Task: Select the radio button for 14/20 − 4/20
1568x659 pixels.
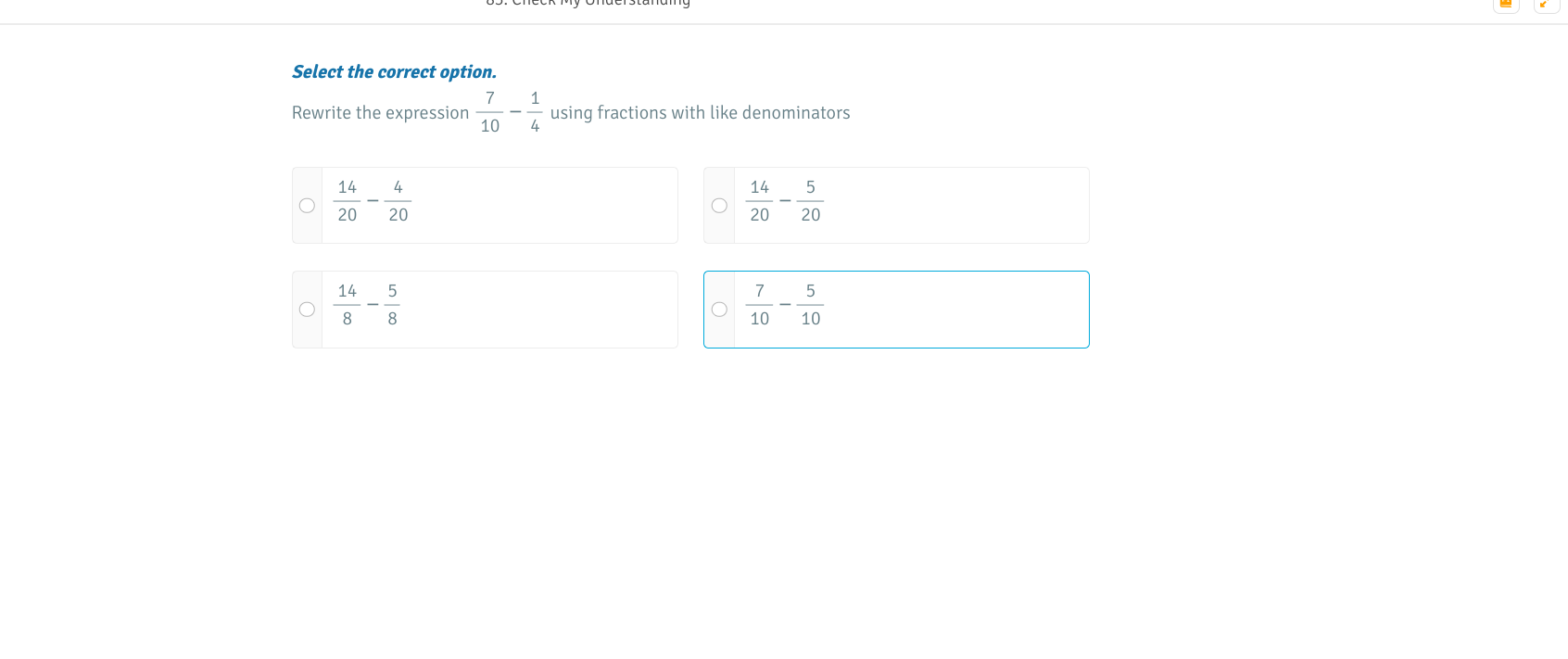Action: pyautogui.click(x=307, y=206)
